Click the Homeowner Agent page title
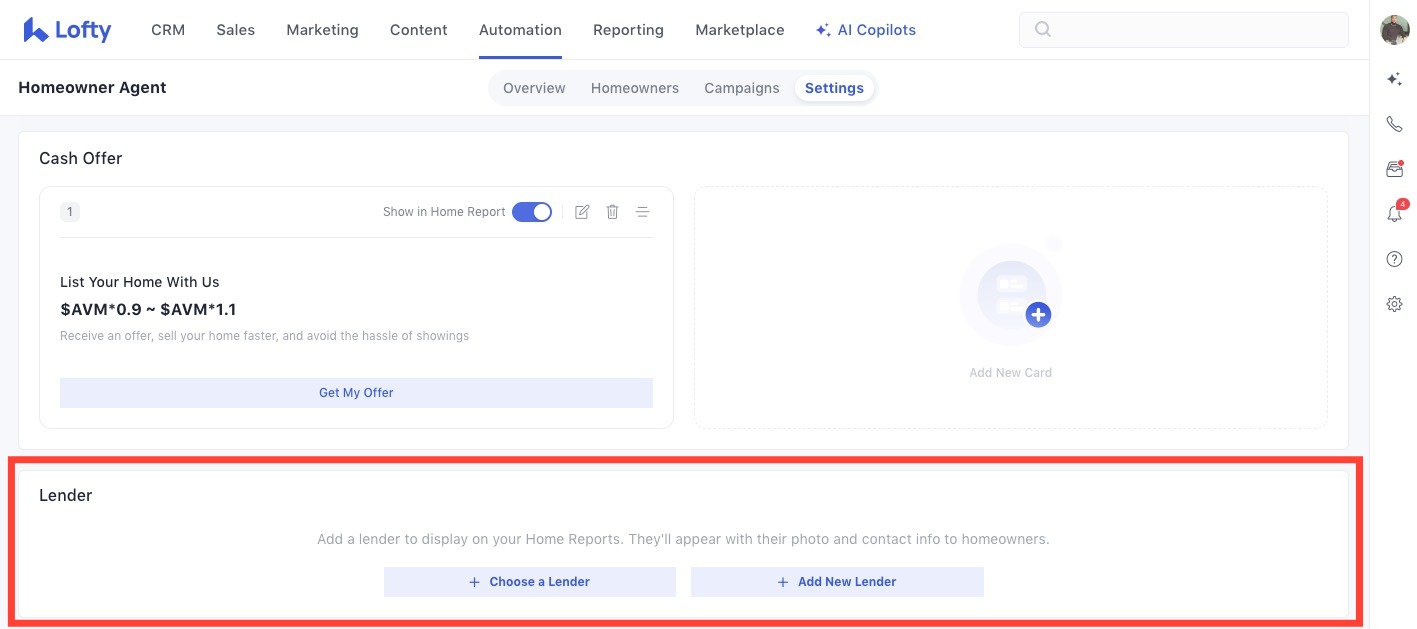Image resolution: width=1417 pixels, height=629 pixels. click(x=92, y=88)
